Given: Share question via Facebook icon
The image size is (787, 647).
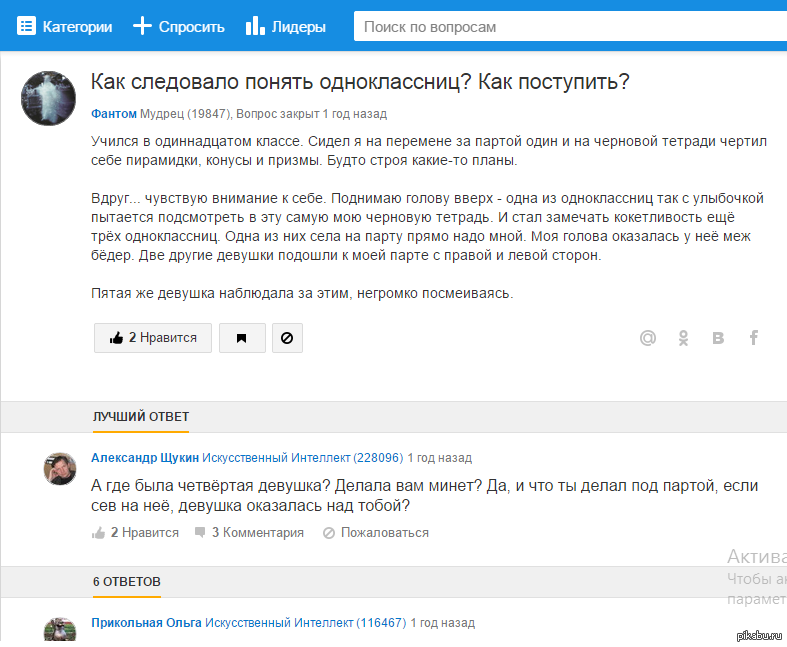Looking at the screenshot, I should 754,338.
